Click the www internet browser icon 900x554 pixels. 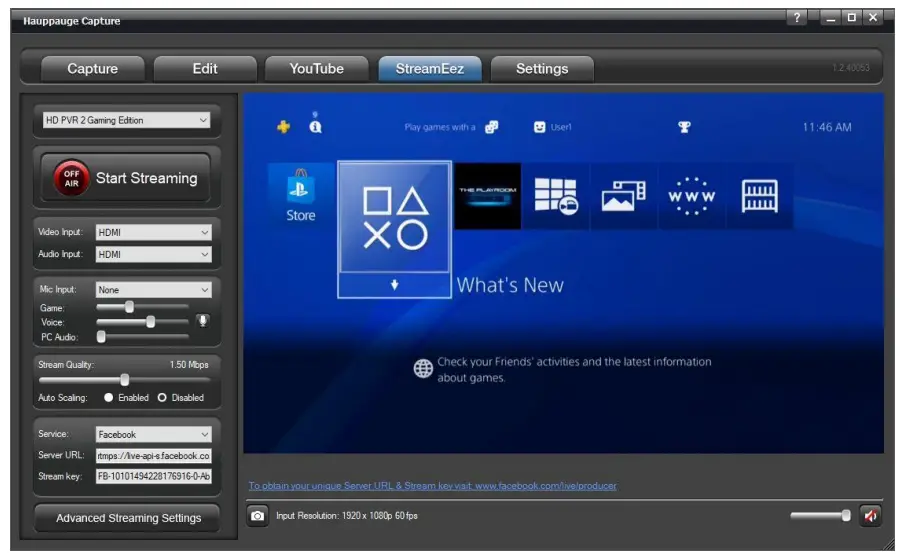click(692, 196)
